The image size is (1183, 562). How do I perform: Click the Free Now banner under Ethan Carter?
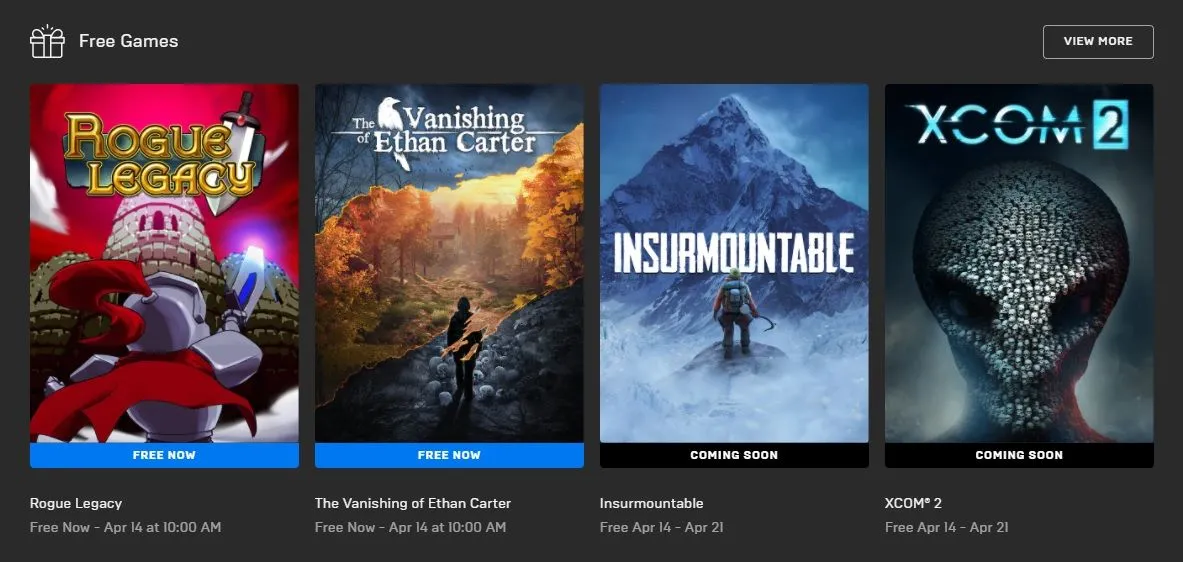[449, 455]
